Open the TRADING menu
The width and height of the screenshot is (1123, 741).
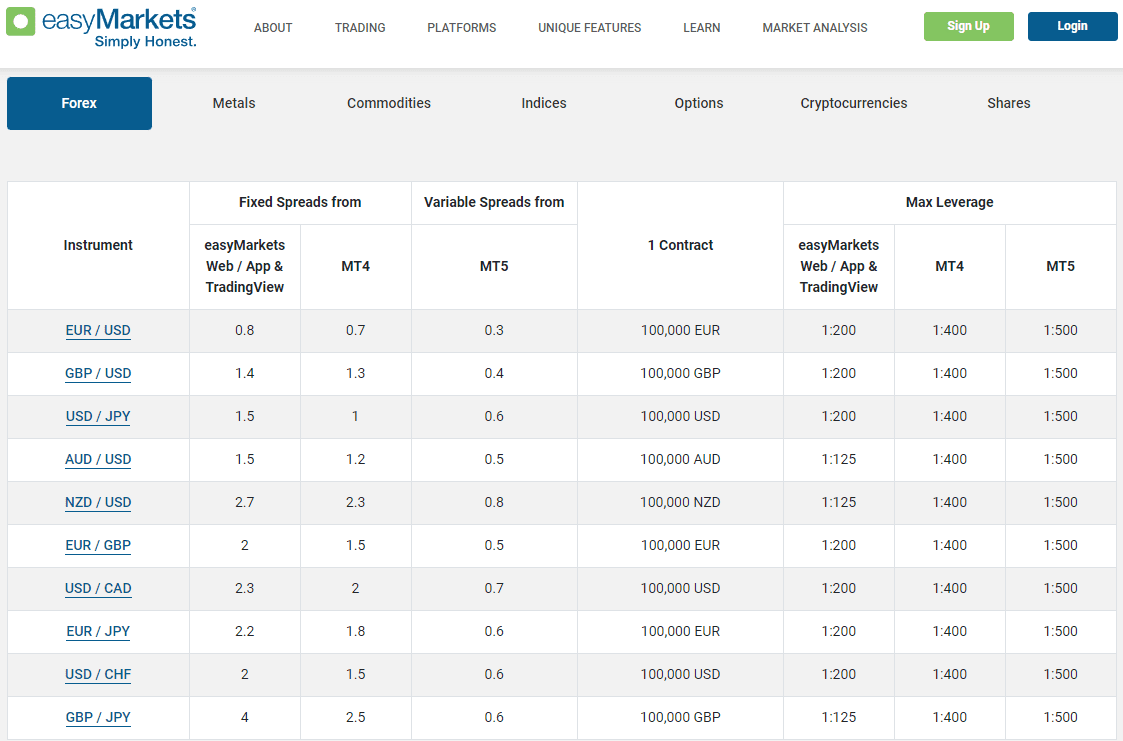pyautogui.click(x=360, y=27)
